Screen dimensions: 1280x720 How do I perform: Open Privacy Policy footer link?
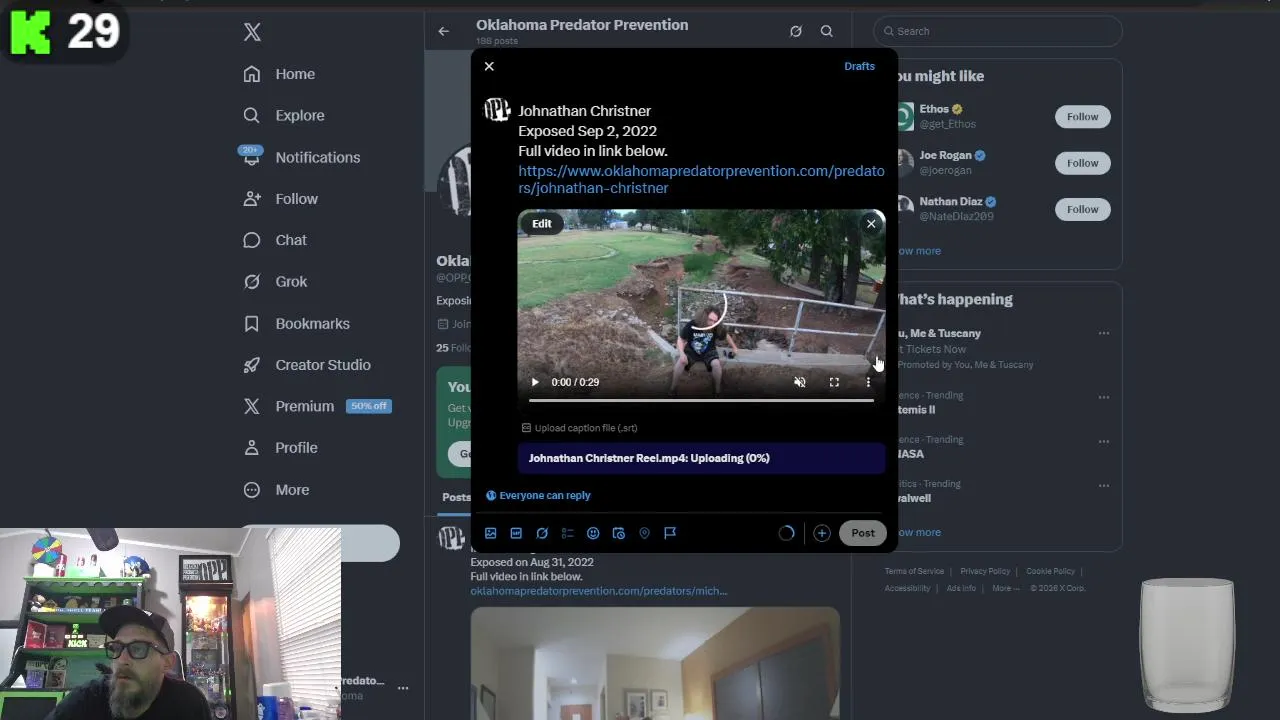(985, 571)
